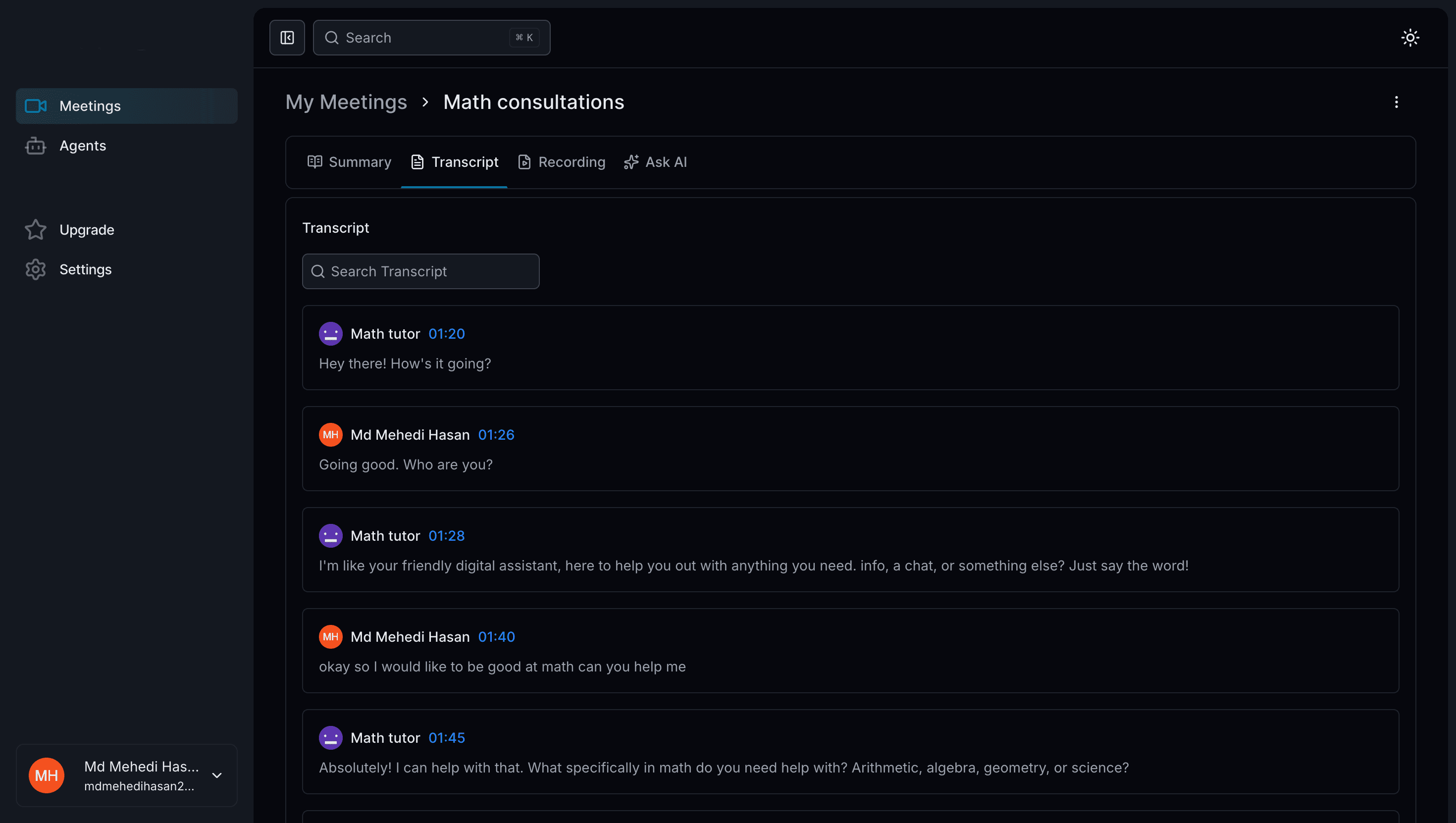1456x823 pixels.
Task: Go to the Upgrade page
Action: point(127,230)
